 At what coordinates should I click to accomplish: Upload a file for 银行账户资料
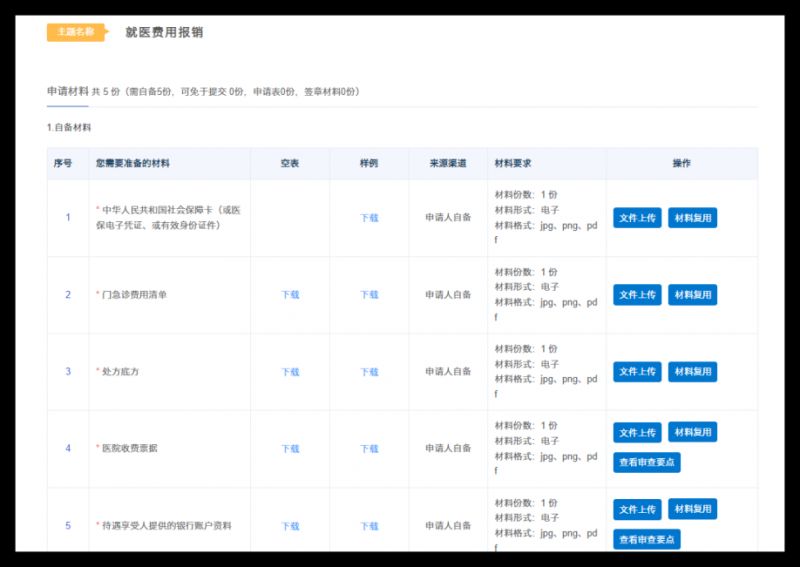[637, 510]
